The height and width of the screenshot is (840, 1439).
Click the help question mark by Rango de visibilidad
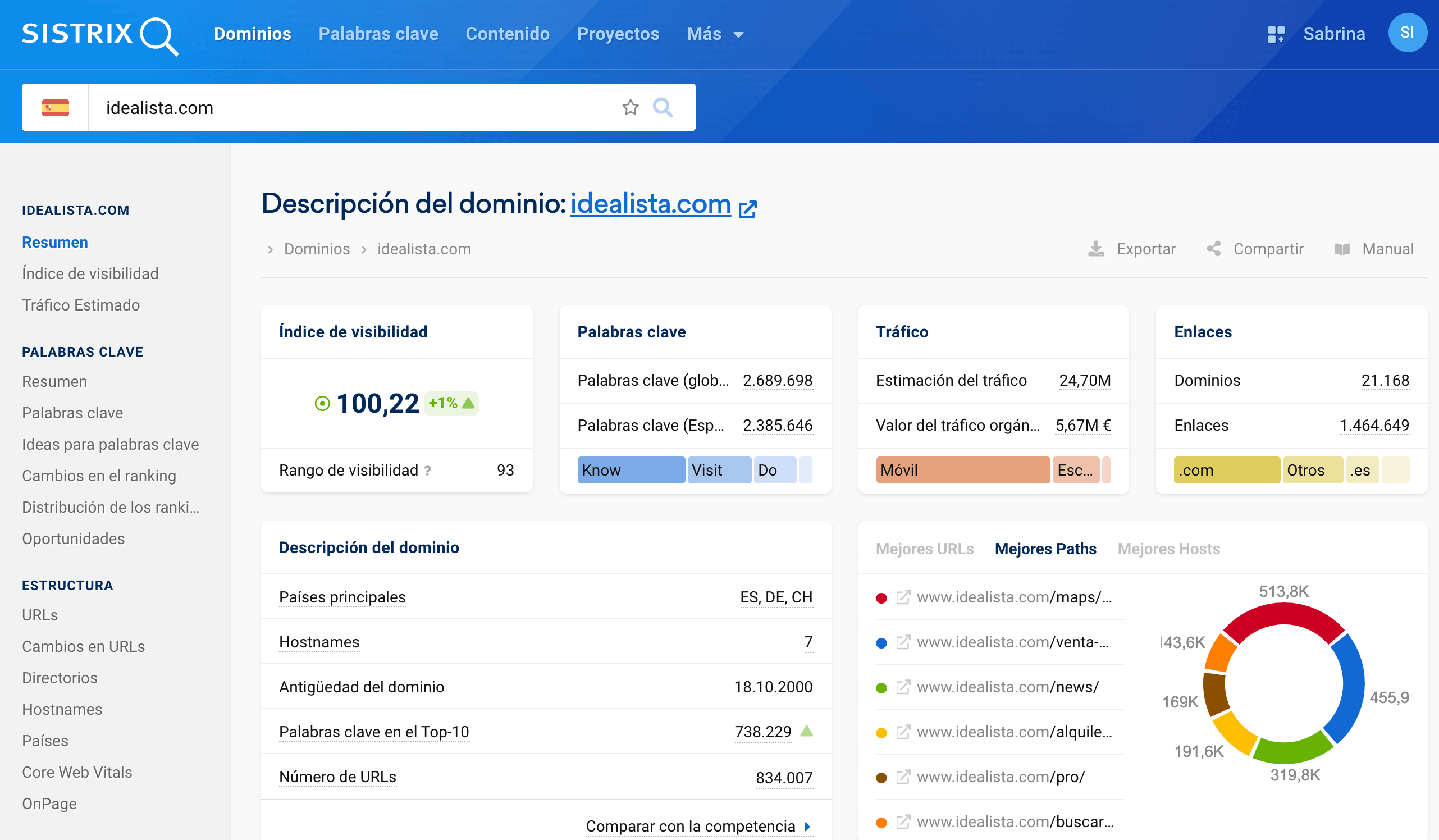(x=427, y=471)
